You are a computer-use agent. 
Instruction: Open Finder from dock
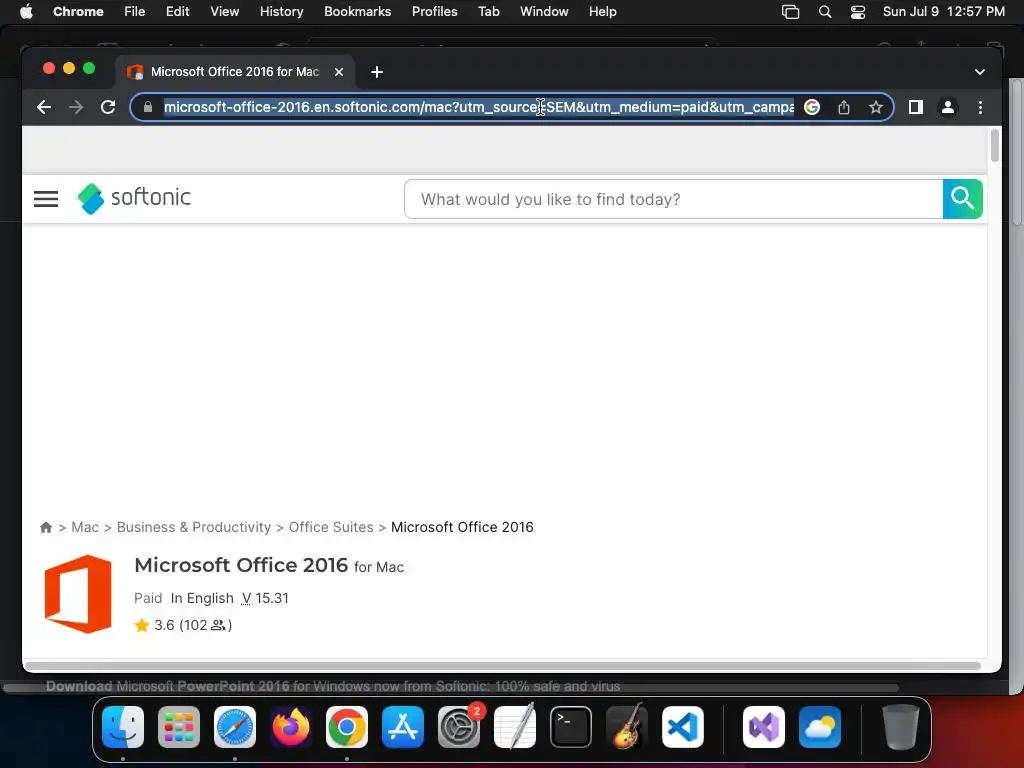pyautogui.click(x=123, y=727)
